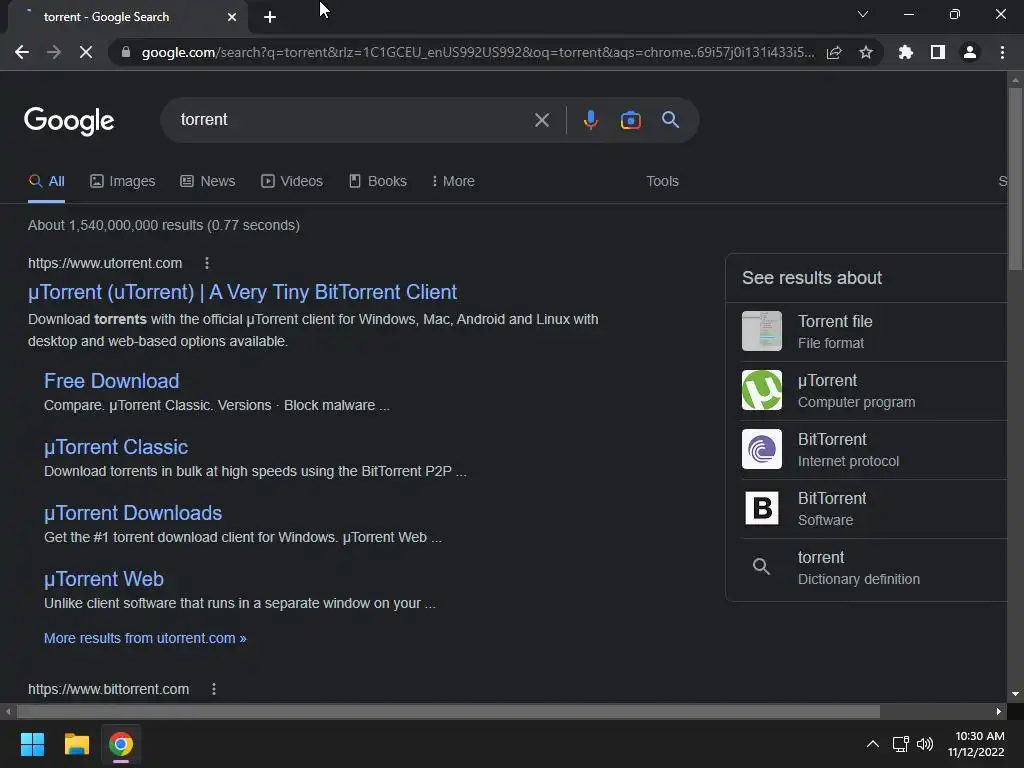Open a new browser tab
Viewport: 1024px width, 768px height.
[x=270, y=17]
